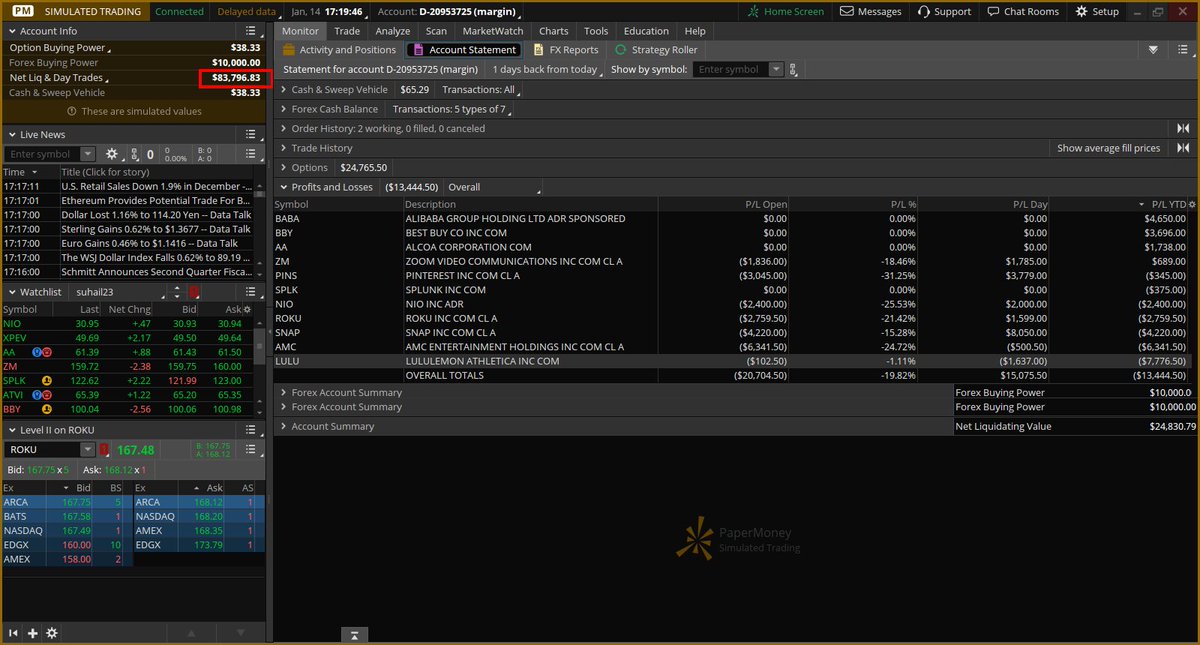The width and height of the screenshot is (1200, 645).
Task: Open the Overall P&L grouping dropdown
Action: (x=493, y=187)
